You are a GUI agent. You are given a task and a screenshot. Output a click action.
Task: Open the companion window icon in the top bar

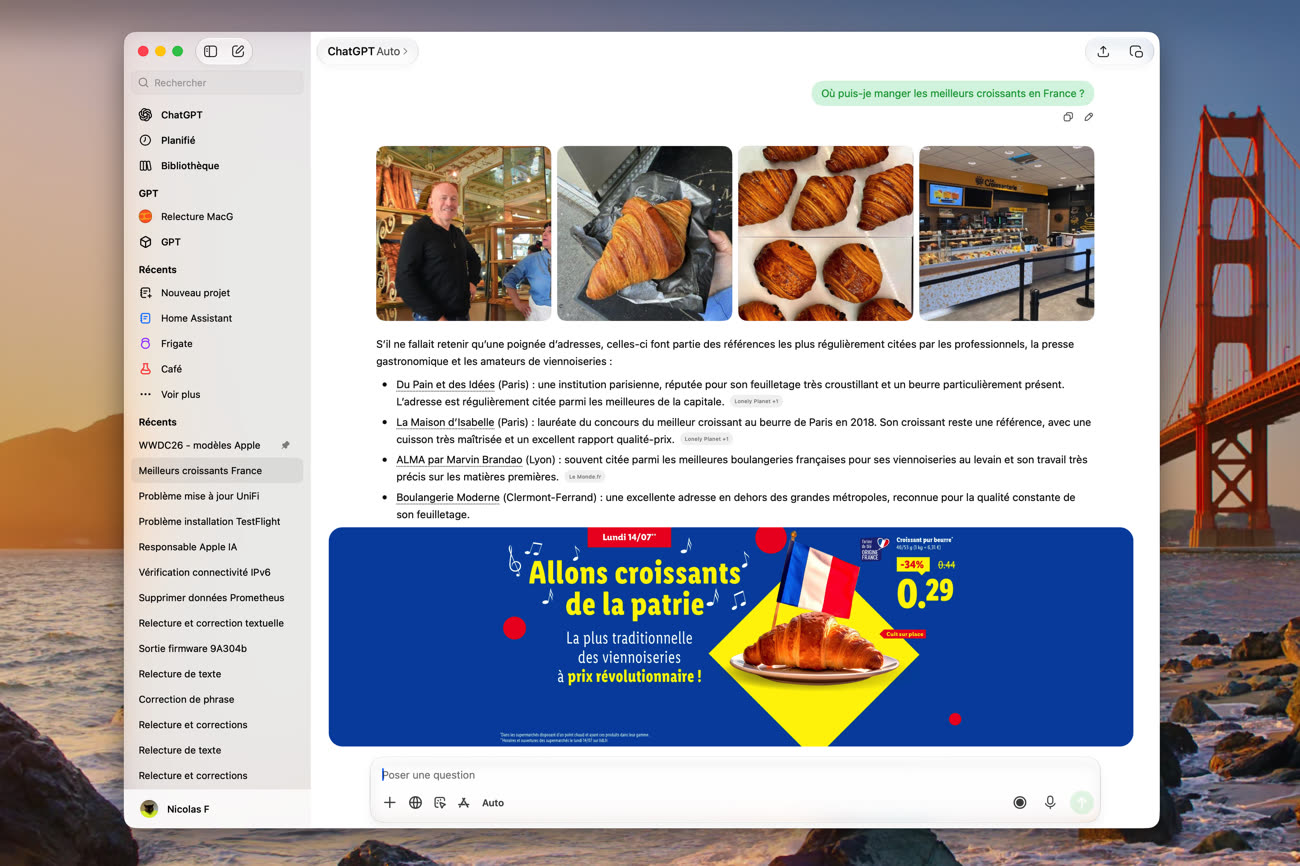(x=1136, y=51)
